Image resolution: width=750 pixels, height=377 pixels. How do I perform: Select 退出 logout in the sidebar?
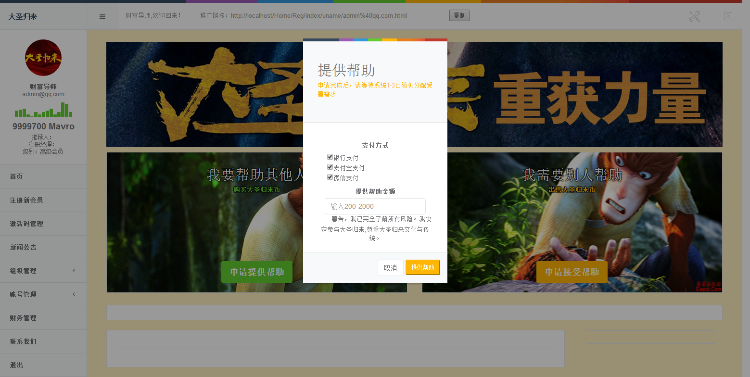click(x=43, y=365)
